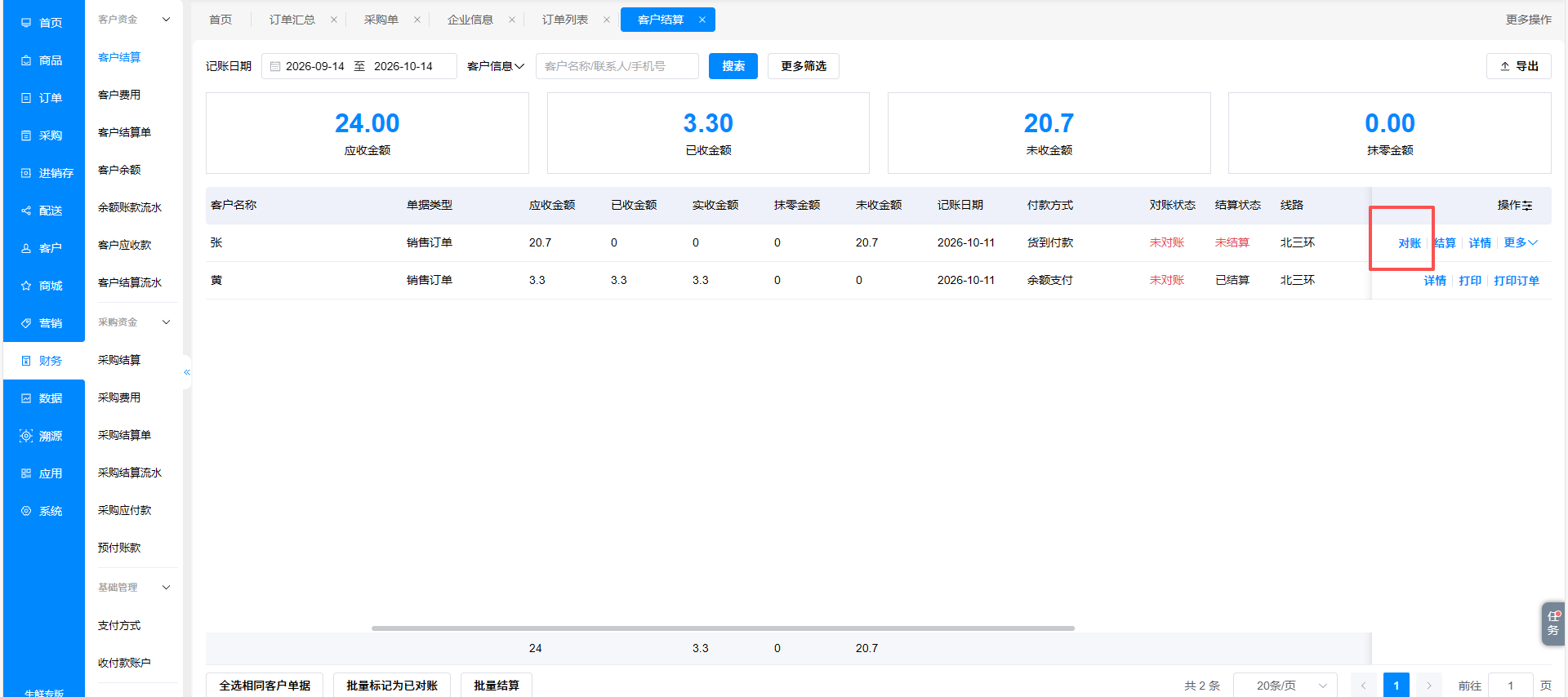Open the 配送 delivery sidebar item

click(x=42, y=211)
